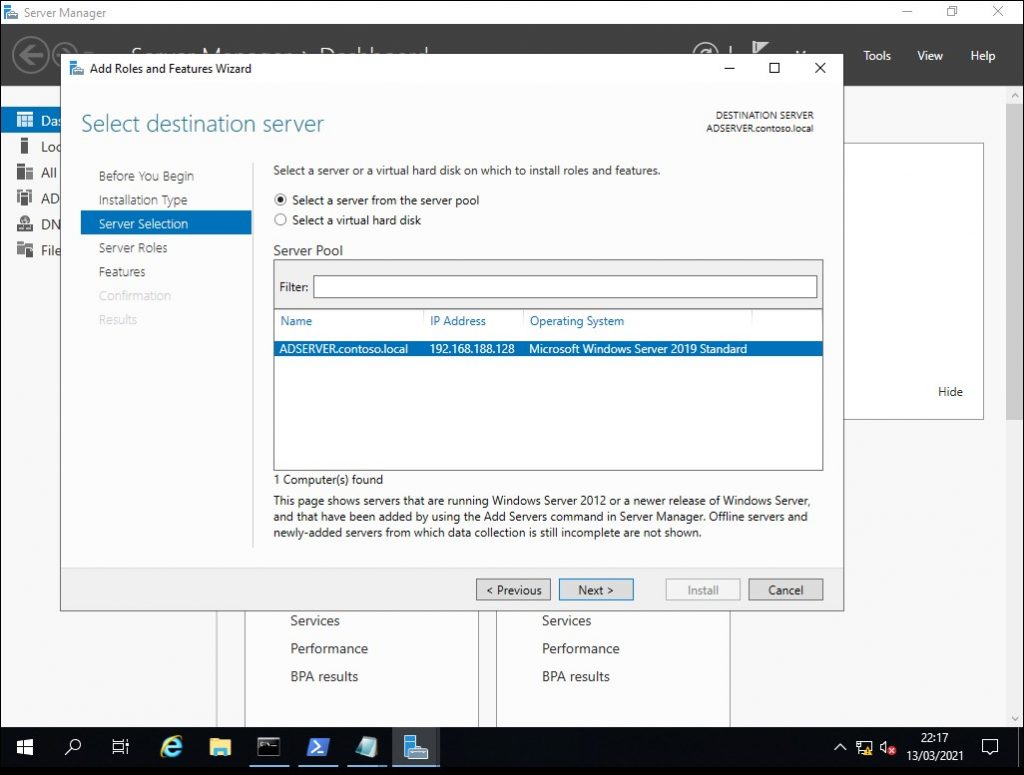This screenshot has height=775, width=1024.
Task: Click the Server Manager back arrow button
Action: click(30, 55)
